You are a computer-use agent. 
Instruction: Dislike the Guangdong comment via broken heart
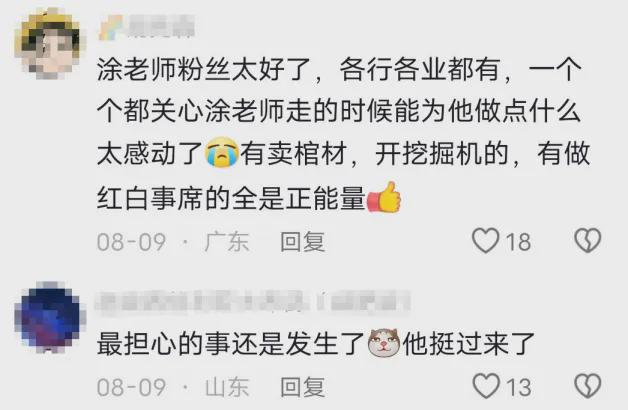[x=588, y=241]
